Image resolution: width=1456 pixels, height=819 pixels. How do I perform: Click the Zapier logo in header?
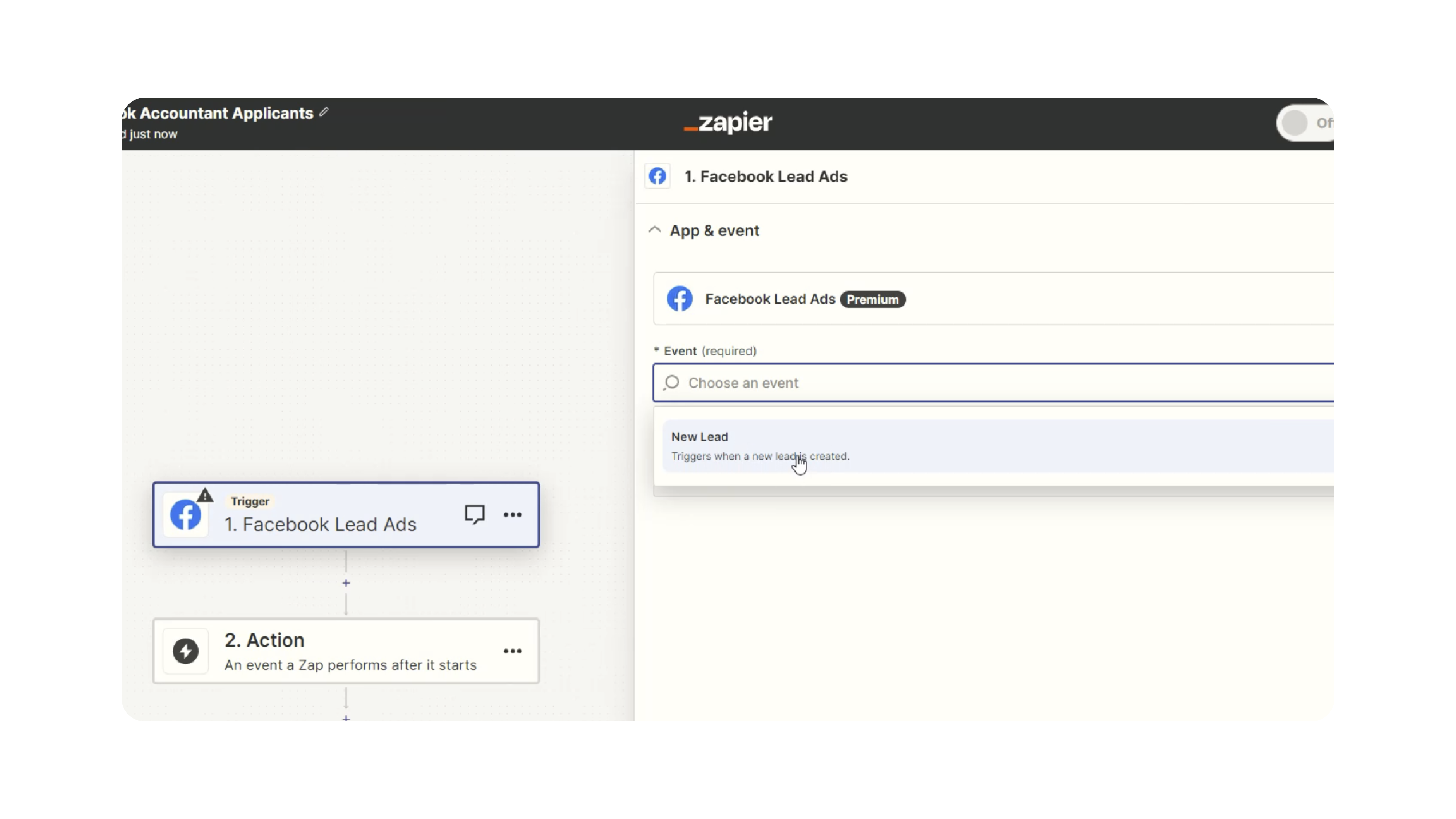pyautogui.click(x=727, y=122)
